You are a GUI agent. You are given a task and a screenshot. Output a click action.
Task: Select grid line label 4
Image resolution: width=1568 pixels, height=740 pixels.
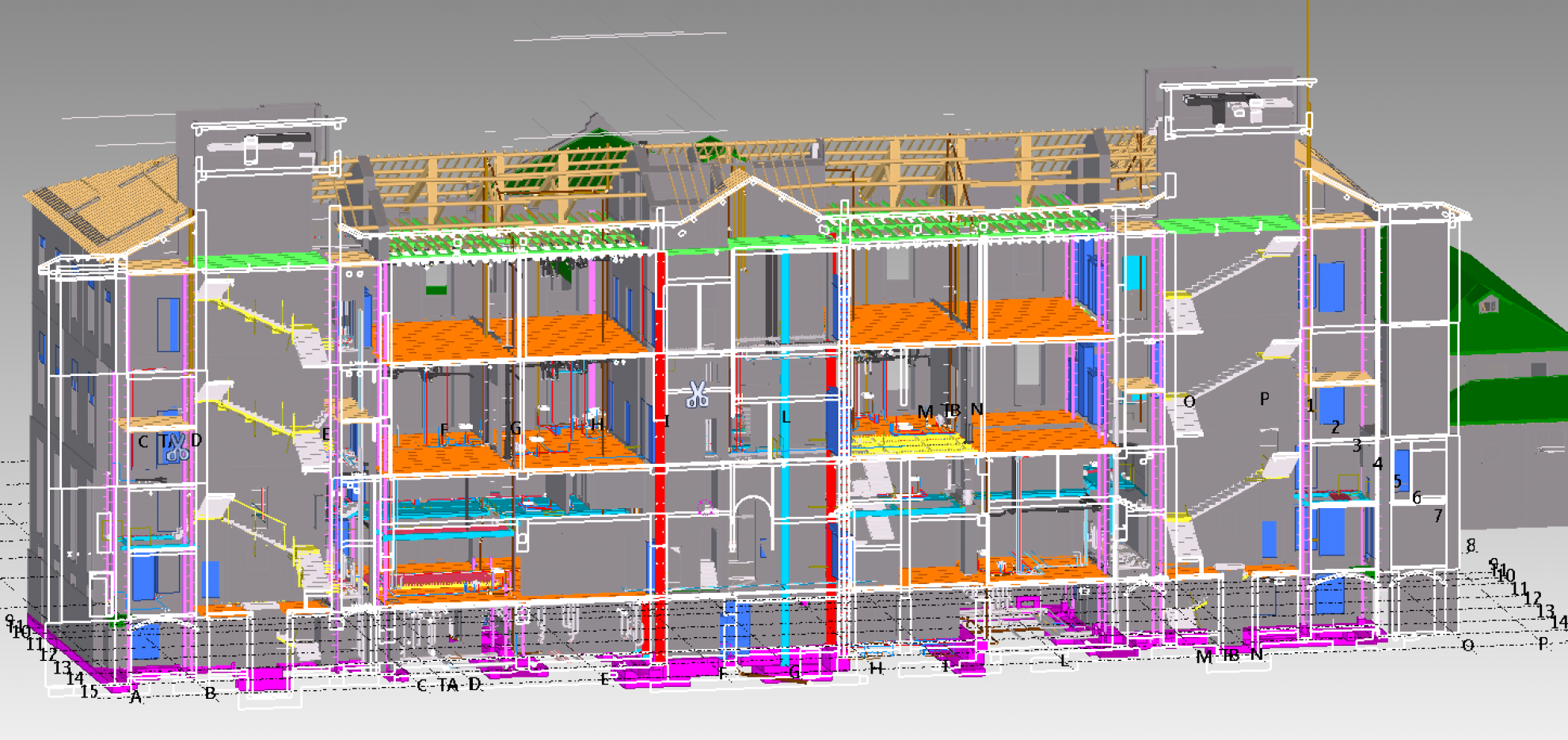coord(1378,464)
